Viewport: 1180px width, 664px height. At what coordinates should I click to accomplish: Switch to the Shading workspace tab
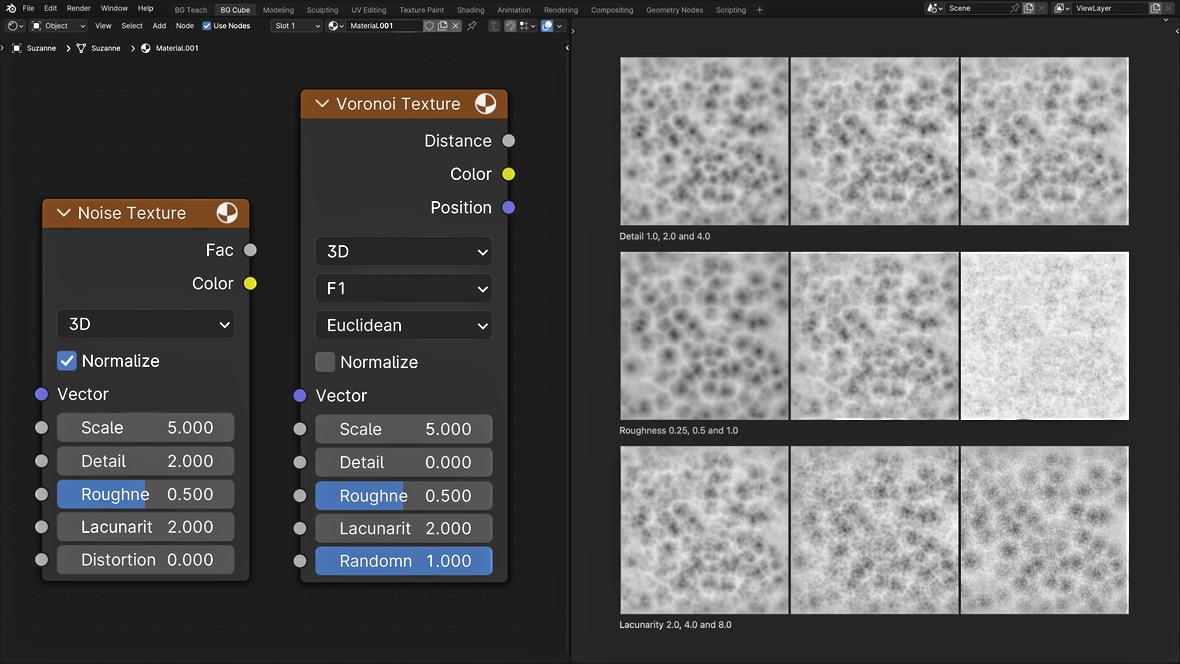tap(470, 10)
